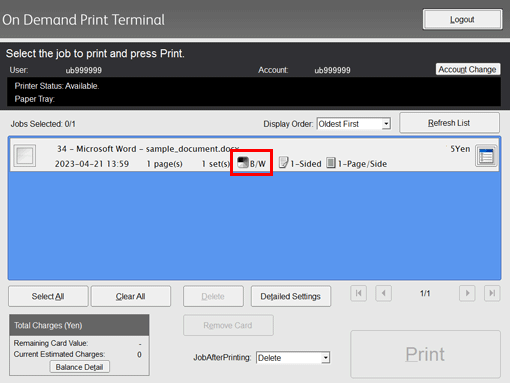Open Account Change
This screenshot has height=383, width=510.
[x=467, y=69]
